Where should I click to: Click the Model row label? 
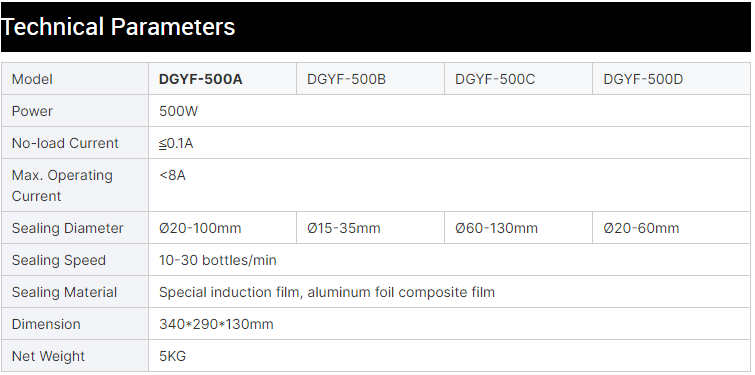[x=32, y=79]
